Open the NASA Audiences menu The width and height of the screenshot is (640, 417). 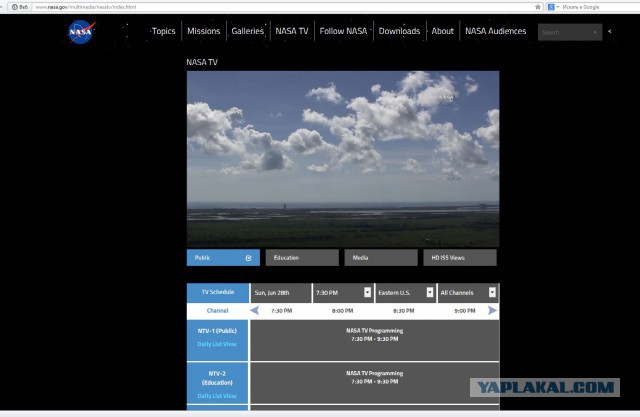tap(496, 31)
